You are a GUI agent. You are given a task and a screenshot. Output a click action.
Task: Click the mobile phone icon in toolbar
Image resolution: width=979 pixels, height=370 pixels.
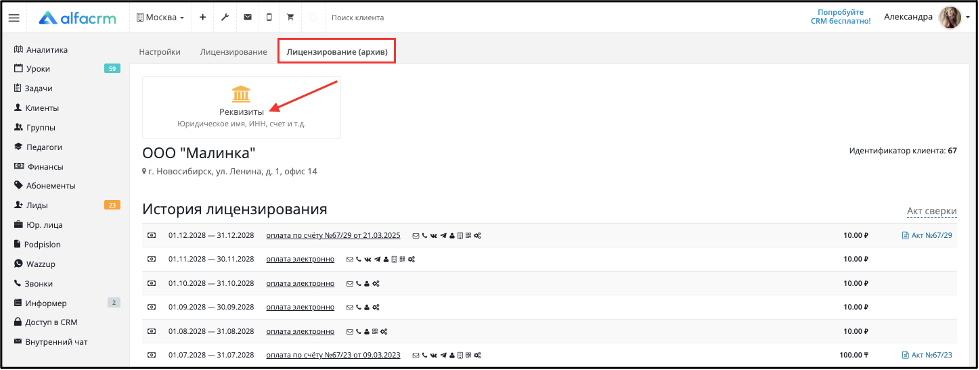[x=269, y=17]
